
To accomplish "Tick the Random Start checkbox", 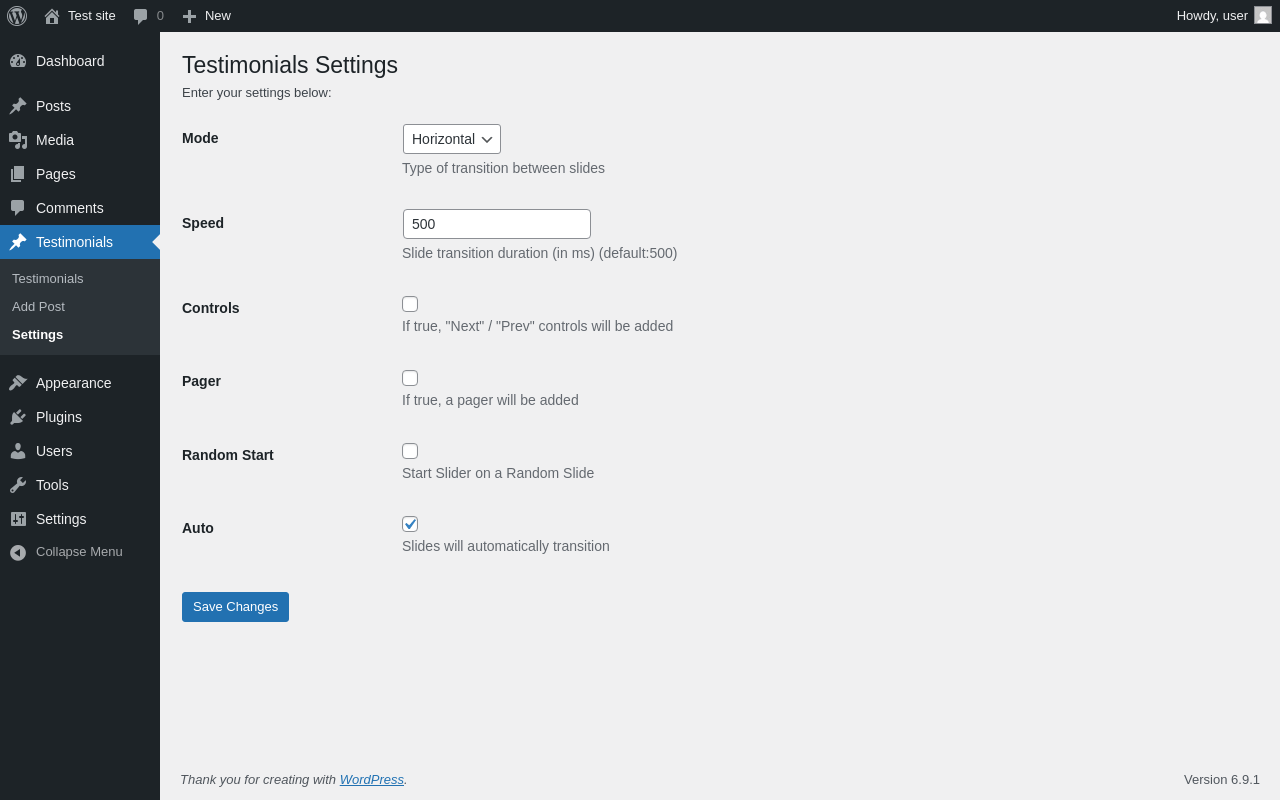I will (x=410, y=451).
